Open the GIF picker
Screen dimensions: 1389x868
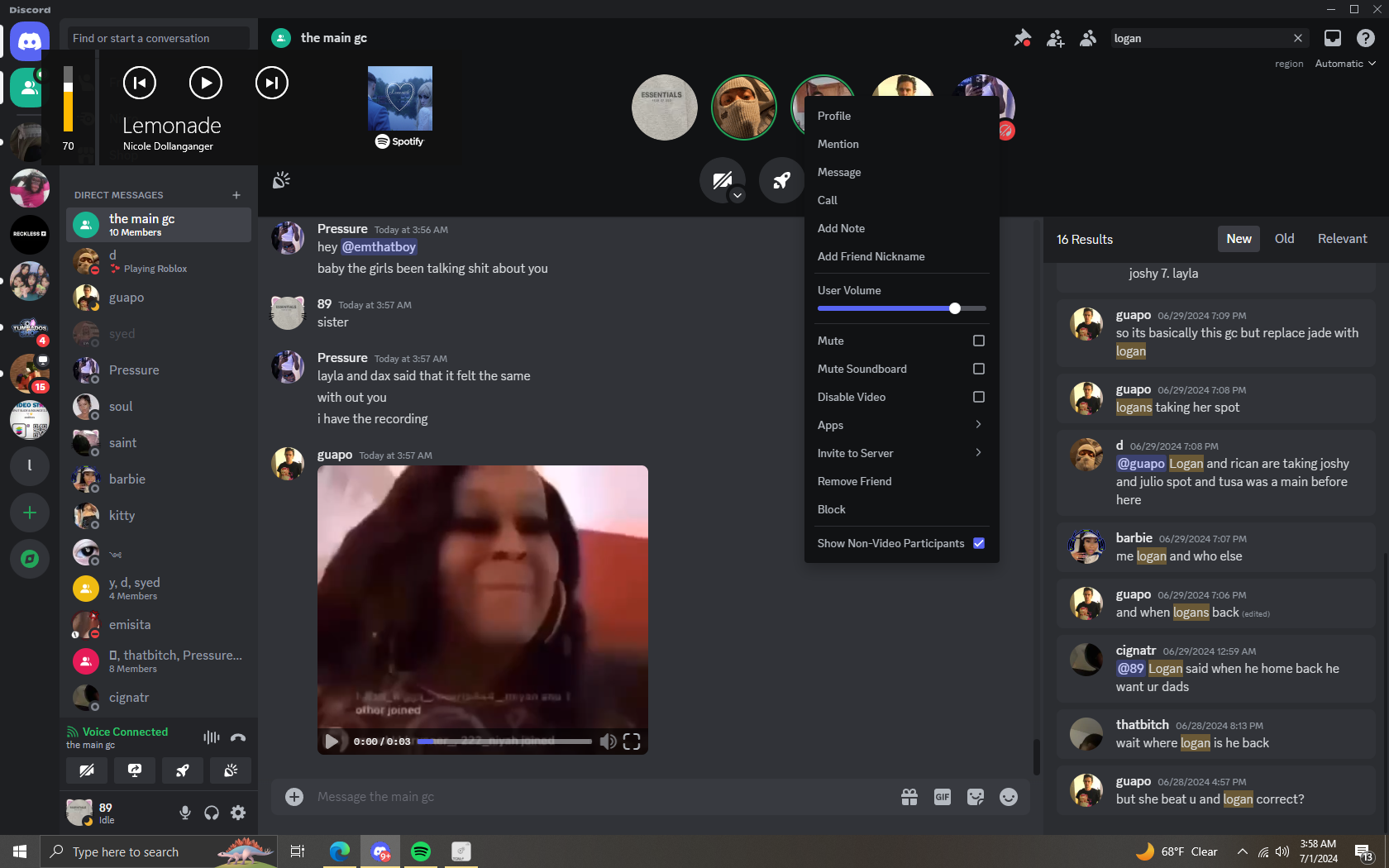[x=943, y=797]
